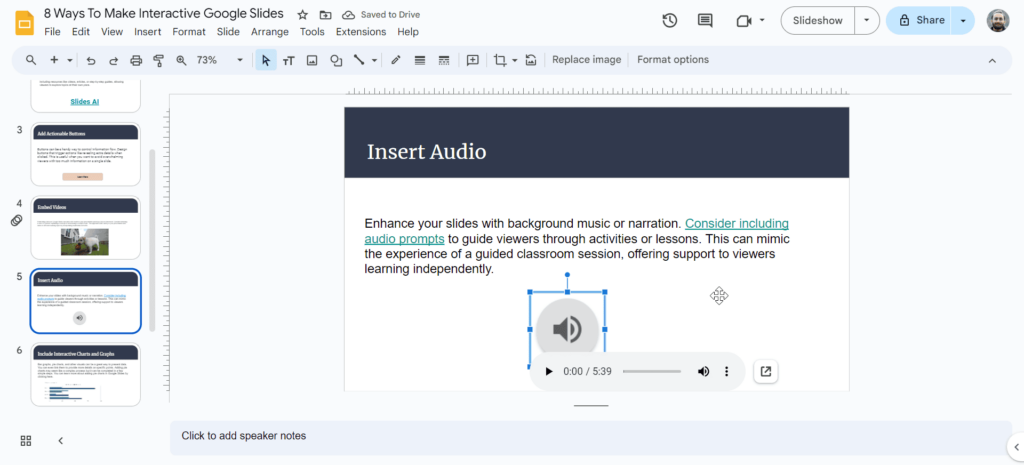Image resolution: width=1024 pixels, height=465 pixels.
Task: Open audio in new window
Action: pyautogui.click(x=765, y=372)
